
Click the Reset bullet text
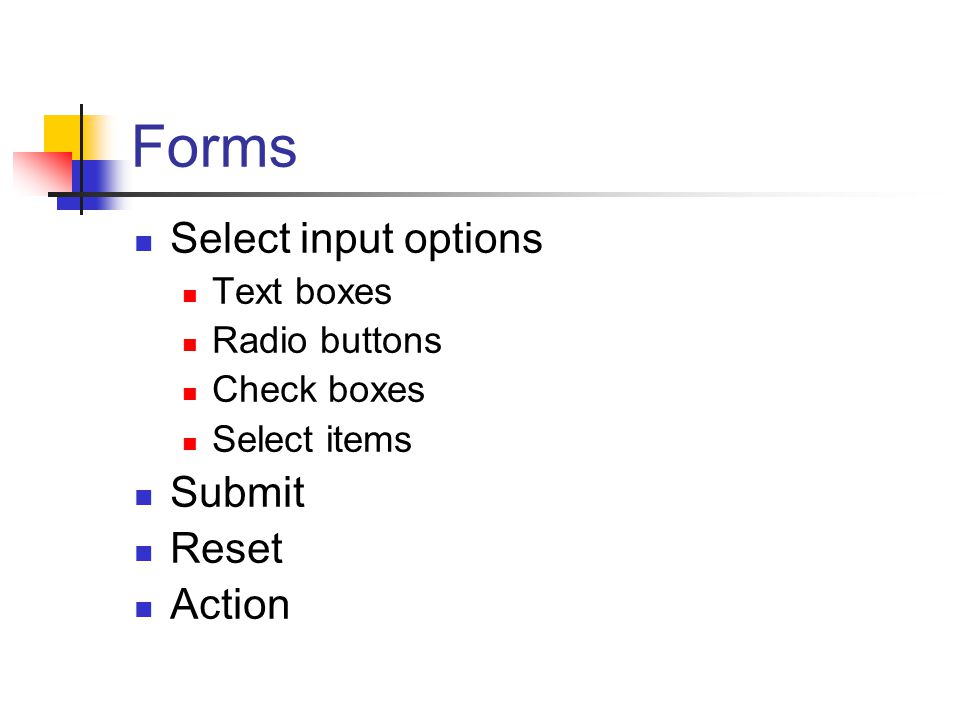pos(227,548)
